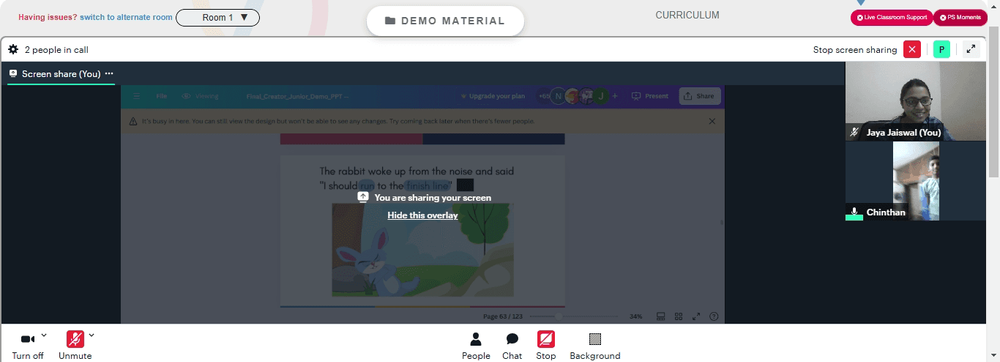Click the Canva Share button
The image size is (1000, 362).
(700, 96)
